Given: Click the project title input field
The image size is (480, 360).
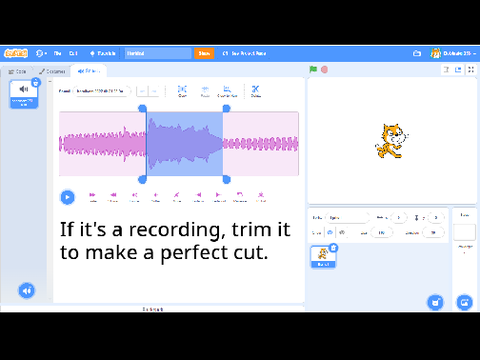Looking at the screenshot, I should [158, 53].
